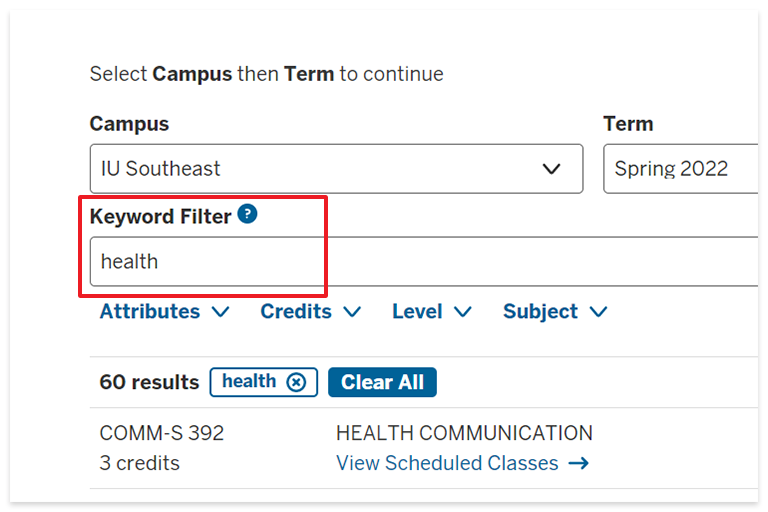The width and height of the screenshot is (768, 512).
Task: Click the chevron icon beside Attributes
Action: tap(220, 312)
